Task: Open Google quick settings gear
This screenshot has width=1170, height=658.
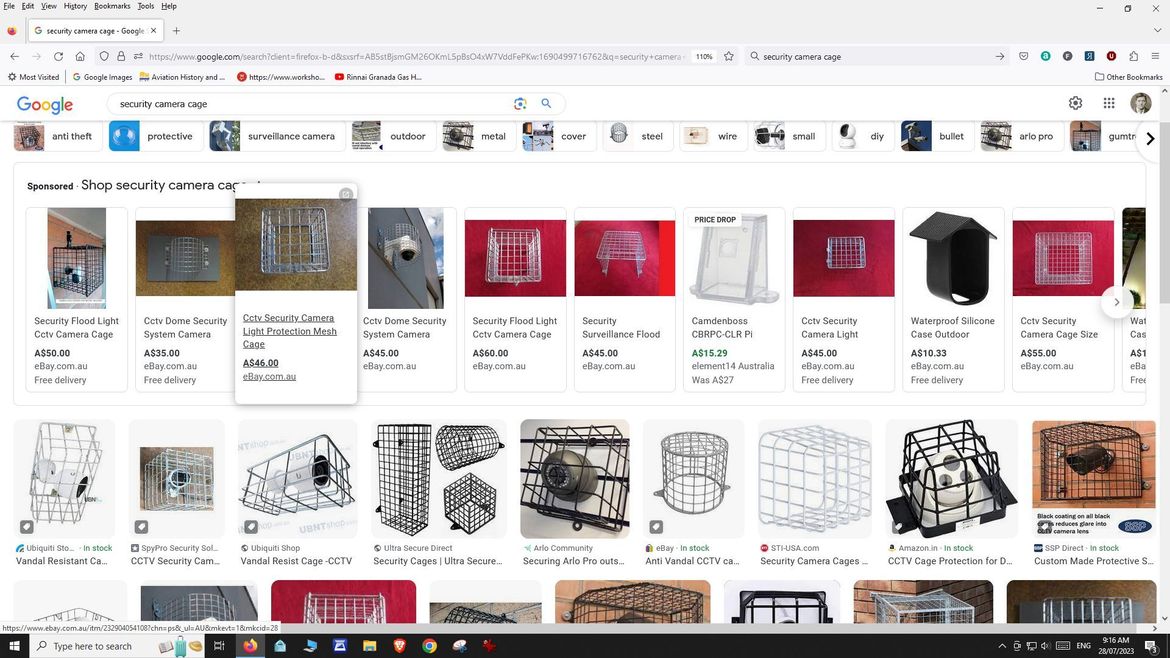Action: (x=1075, y=103)
